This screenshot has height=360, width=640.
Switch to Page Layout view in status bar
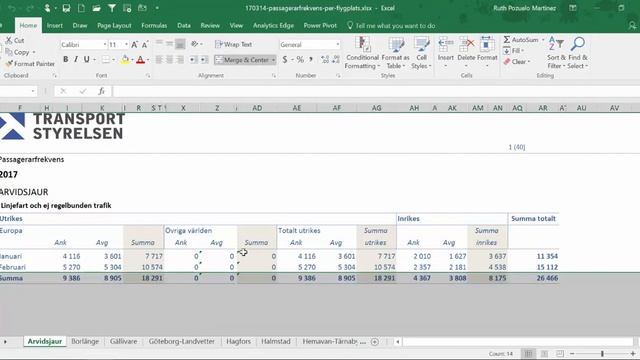tap(544, 353)
